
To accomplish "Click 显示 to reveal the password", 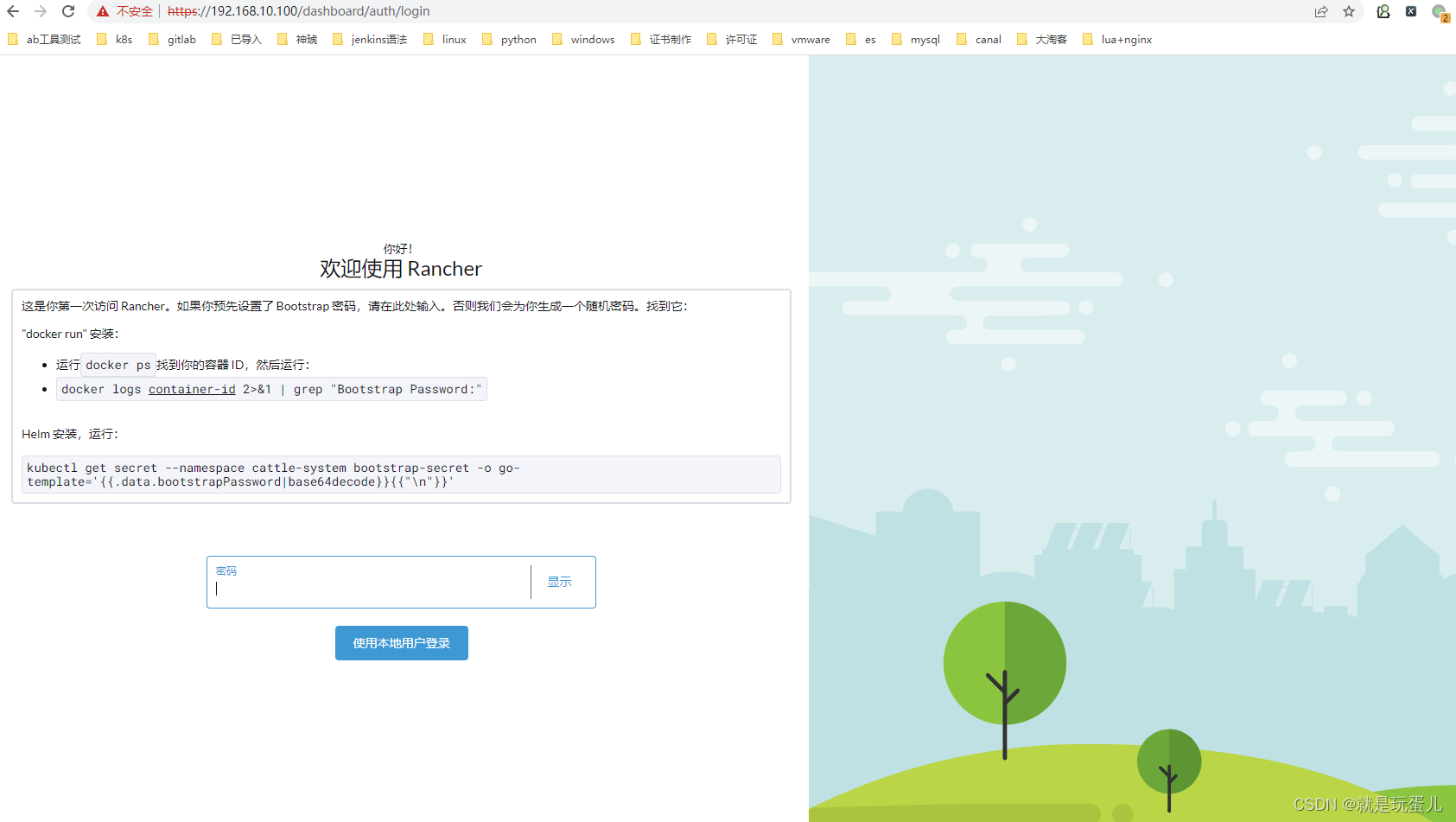I will pyautogui.click(x=559, y=582).
